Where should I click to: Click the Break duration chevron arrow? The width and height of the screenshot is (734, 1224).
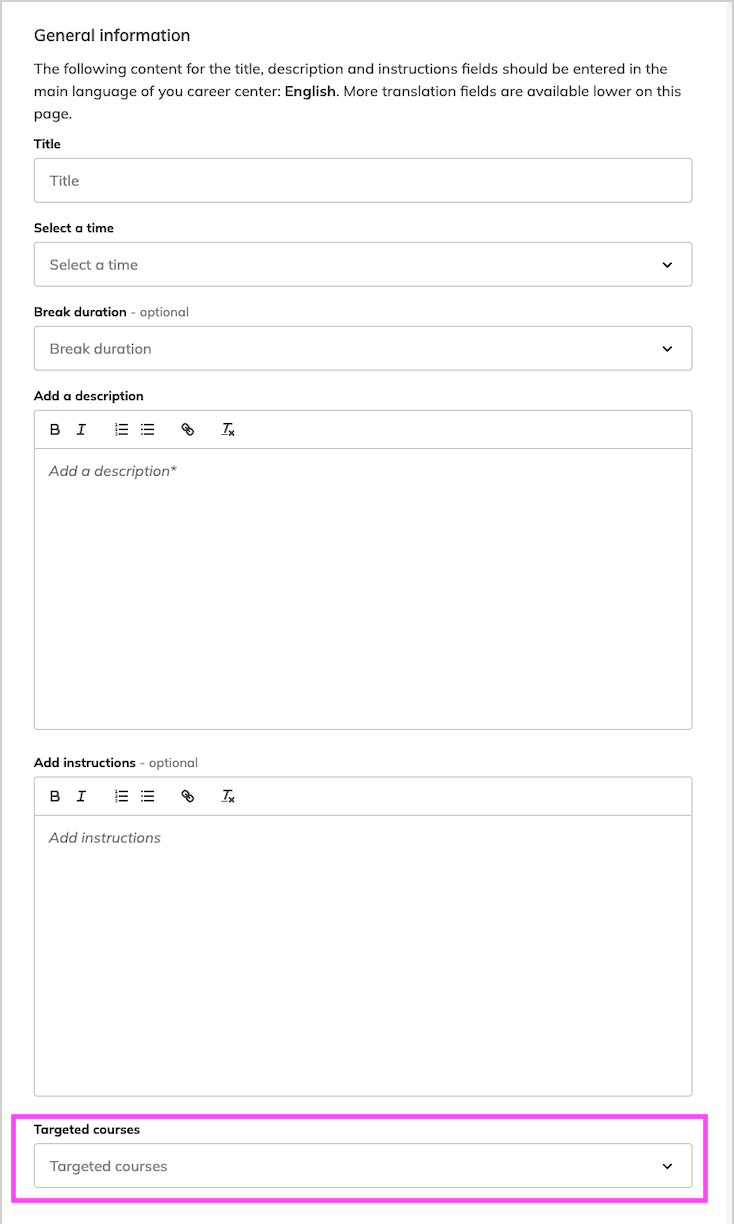[667, 349]
